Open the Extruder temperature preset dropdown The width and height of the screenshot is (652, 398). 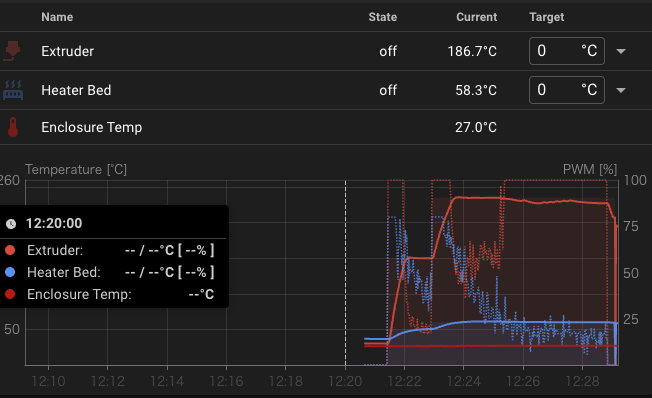pos(621,51)
